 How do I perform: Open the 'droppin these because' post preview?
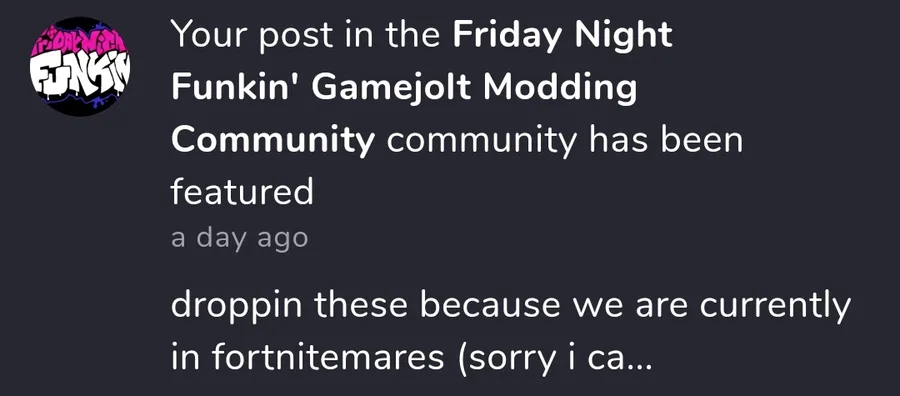511,331
